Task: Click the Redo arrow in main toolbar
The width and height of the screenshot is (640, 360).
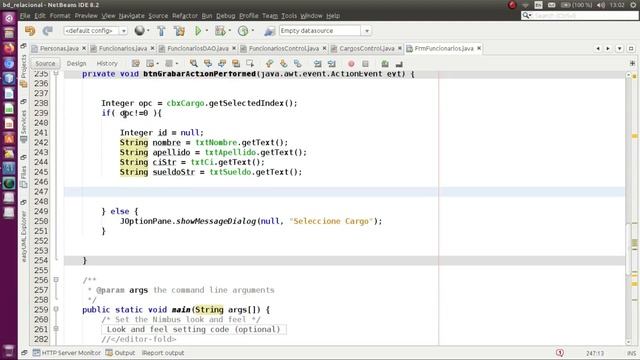Action: click(x=48, y=31)
